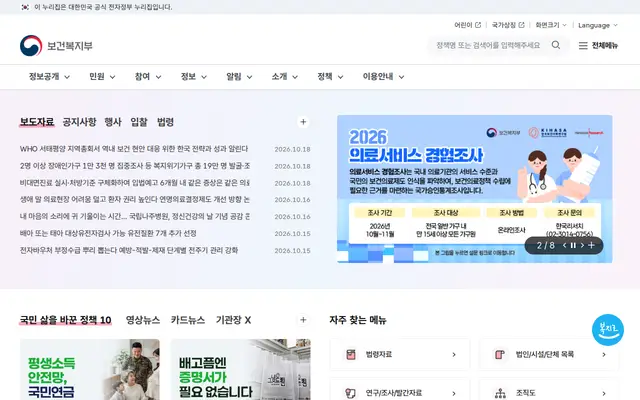The width and height of the screenshot is (640, 400).
Task: Click the plus icon beside 기관장 X
Action: (303, 320)
